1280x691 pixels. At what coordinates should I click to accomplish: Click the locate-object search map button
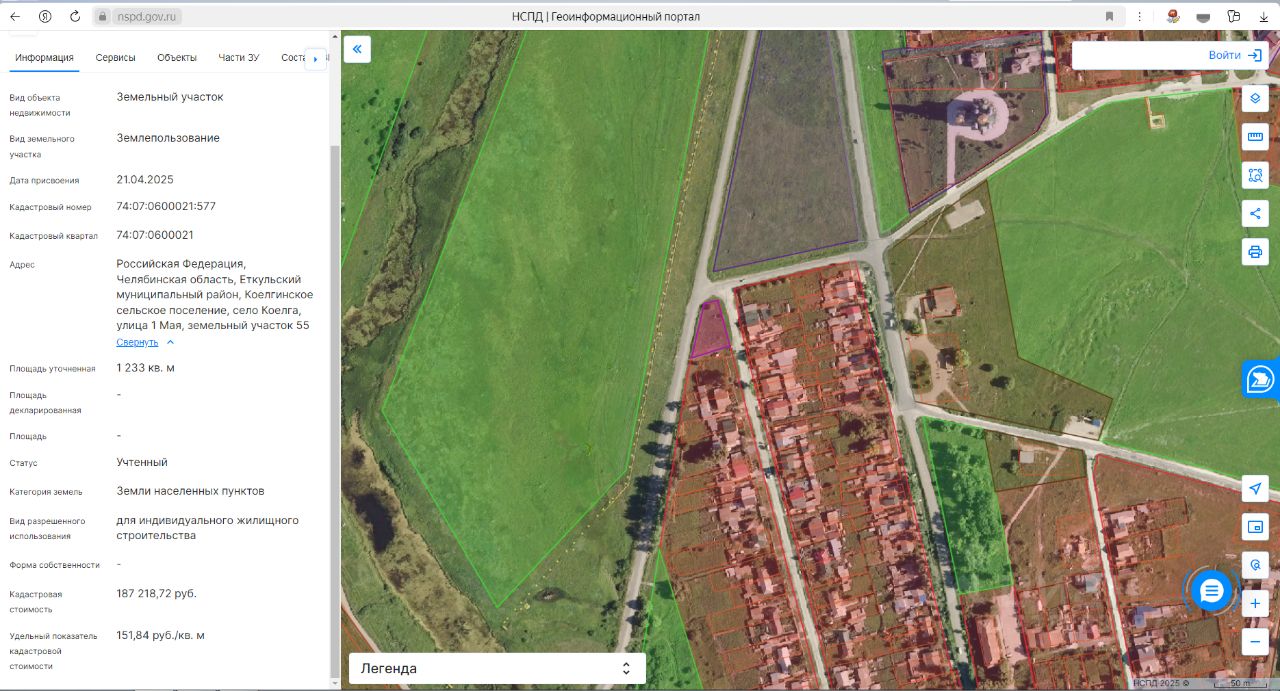(1255, 565)
